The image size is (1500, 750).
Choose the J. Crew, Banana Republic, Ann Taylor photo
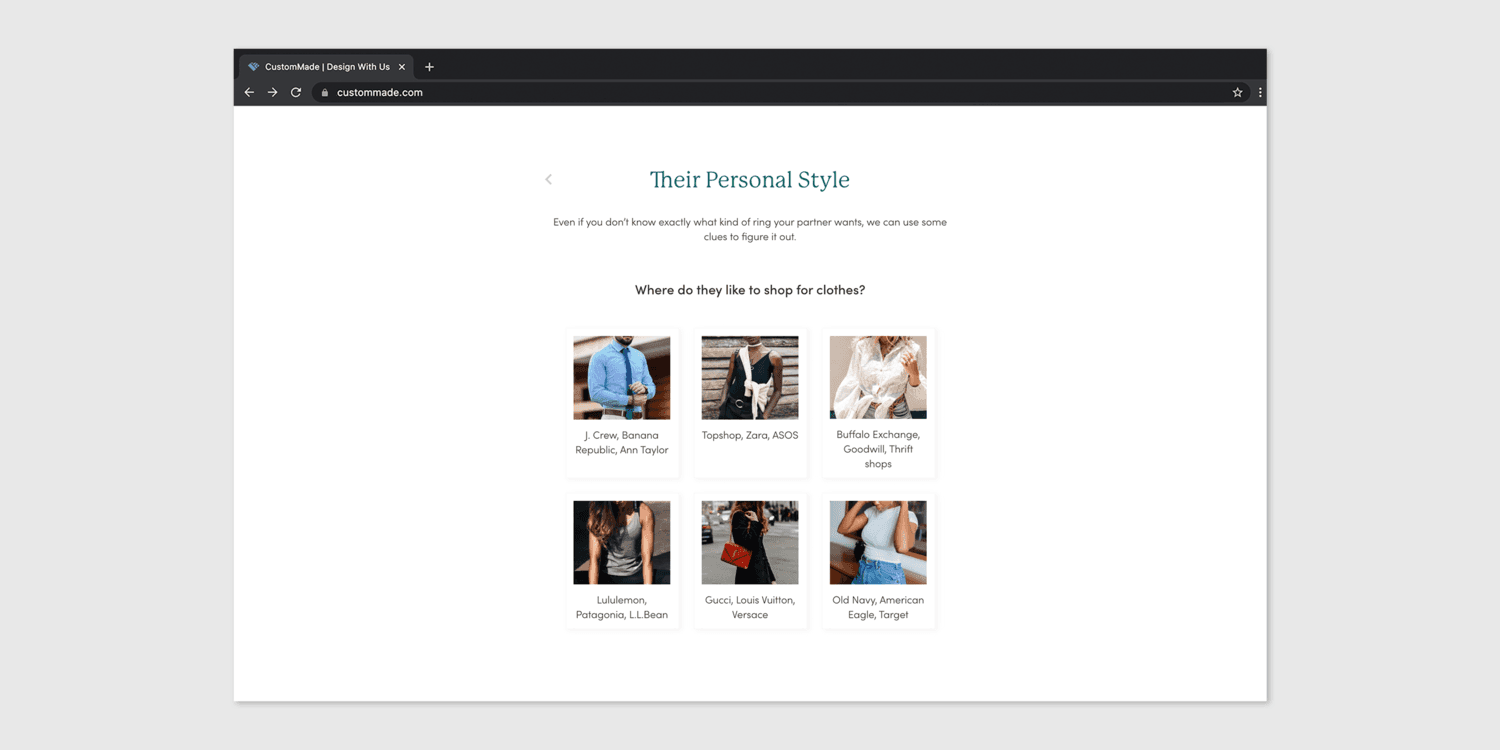(x=622, y=377)
